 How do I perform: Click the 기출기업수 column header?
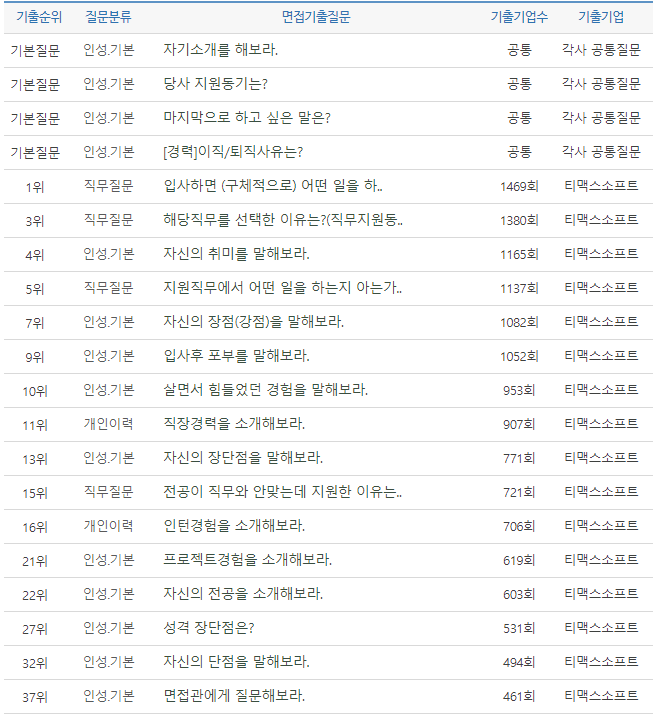click(519, 17)
